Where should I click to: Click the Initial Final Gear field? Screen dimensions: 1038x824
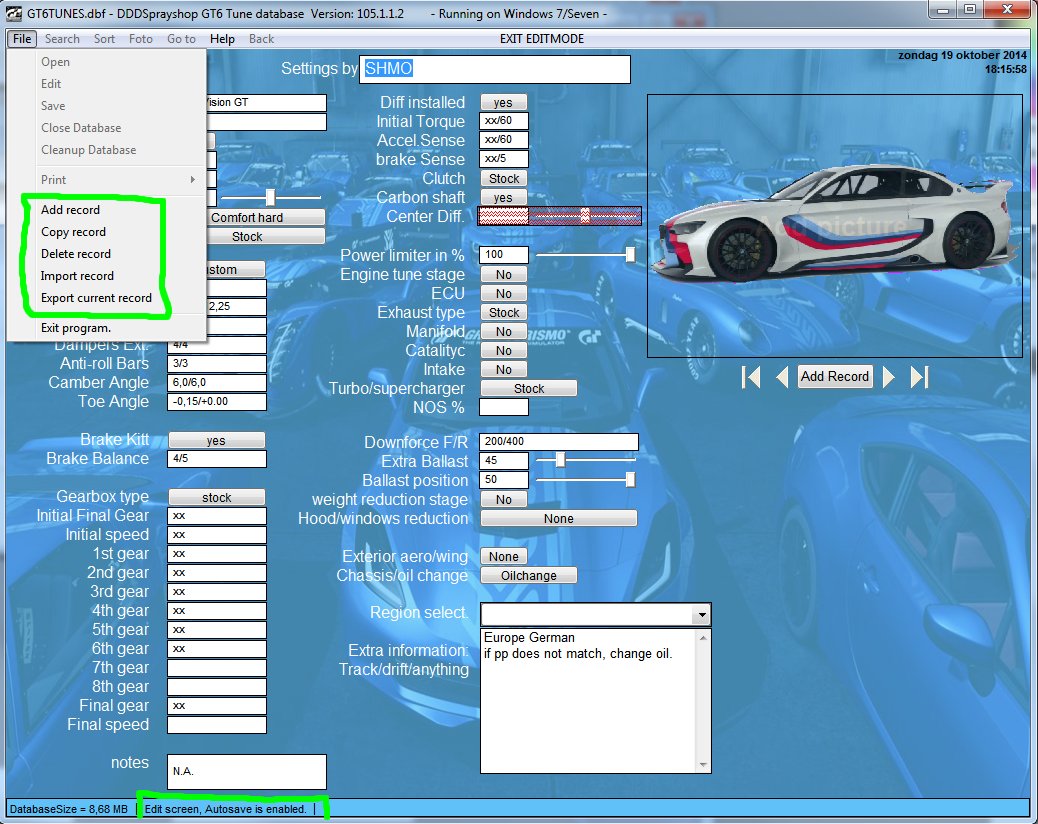216,516
